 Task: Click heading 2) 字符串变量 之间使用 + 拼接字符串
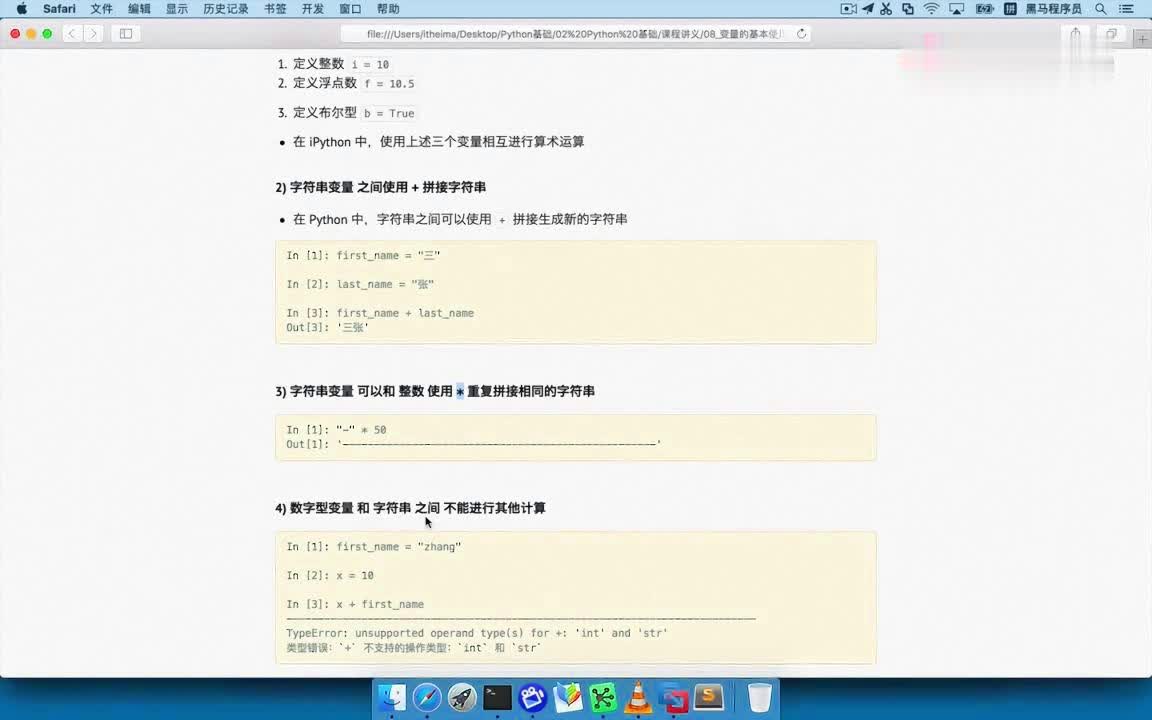click(x=381, y=187)
